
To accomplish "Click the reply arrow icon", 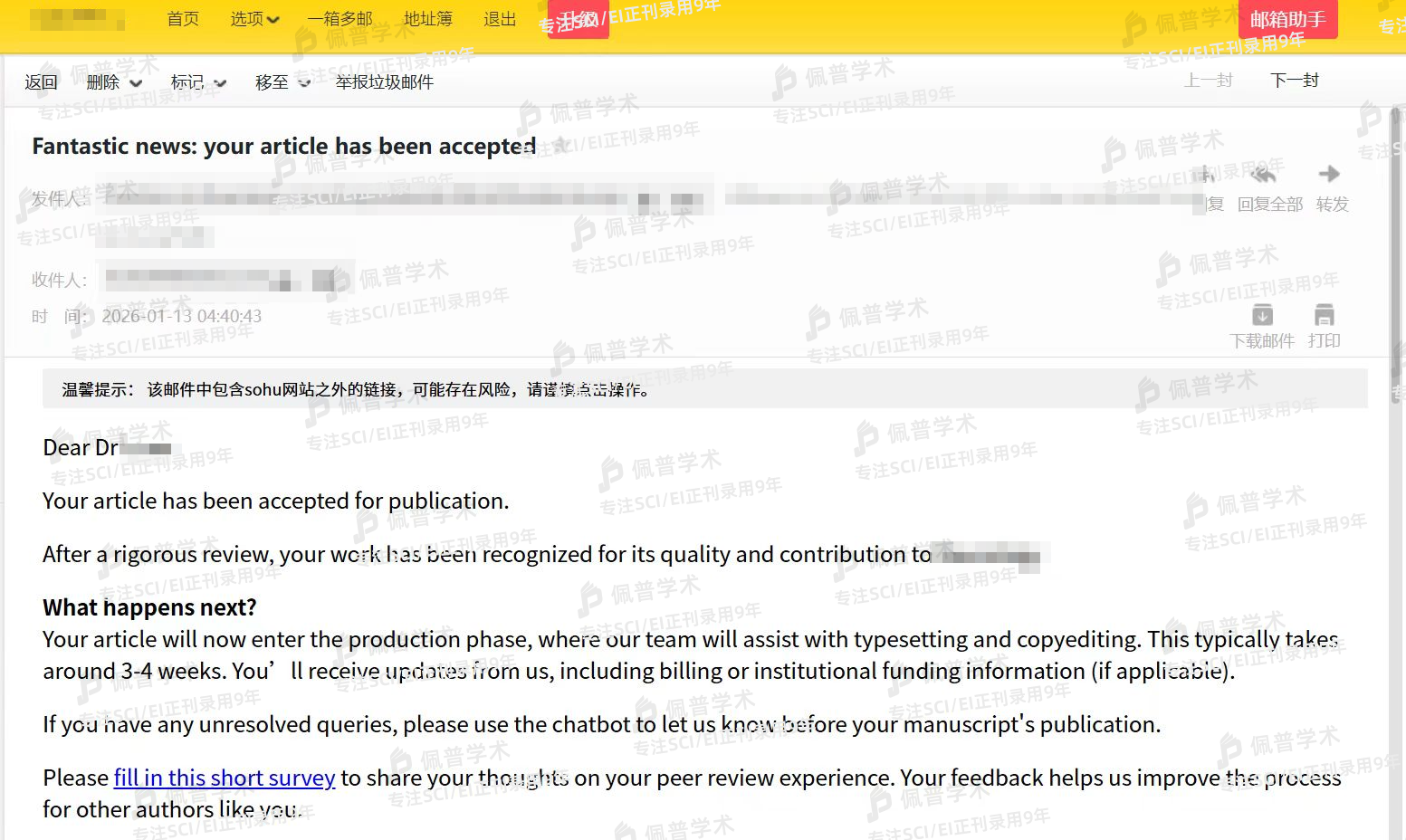I will [1208, 175].
